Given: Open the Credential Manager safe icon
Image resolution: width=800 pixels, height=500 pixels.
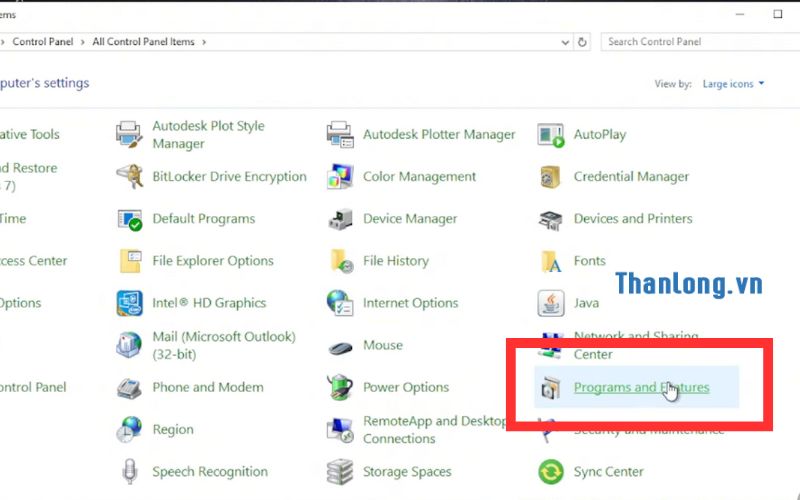Looking at the screenshot, I should (x=551, y=177).
